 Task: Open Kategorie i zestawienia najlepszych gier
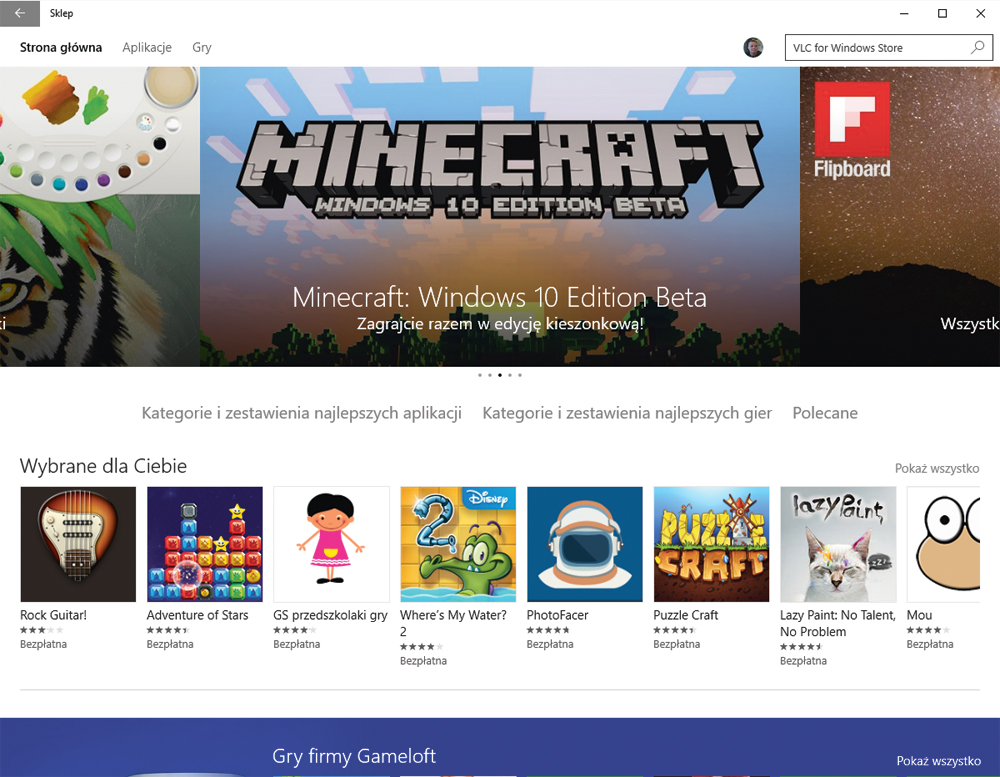coord(627,412)
